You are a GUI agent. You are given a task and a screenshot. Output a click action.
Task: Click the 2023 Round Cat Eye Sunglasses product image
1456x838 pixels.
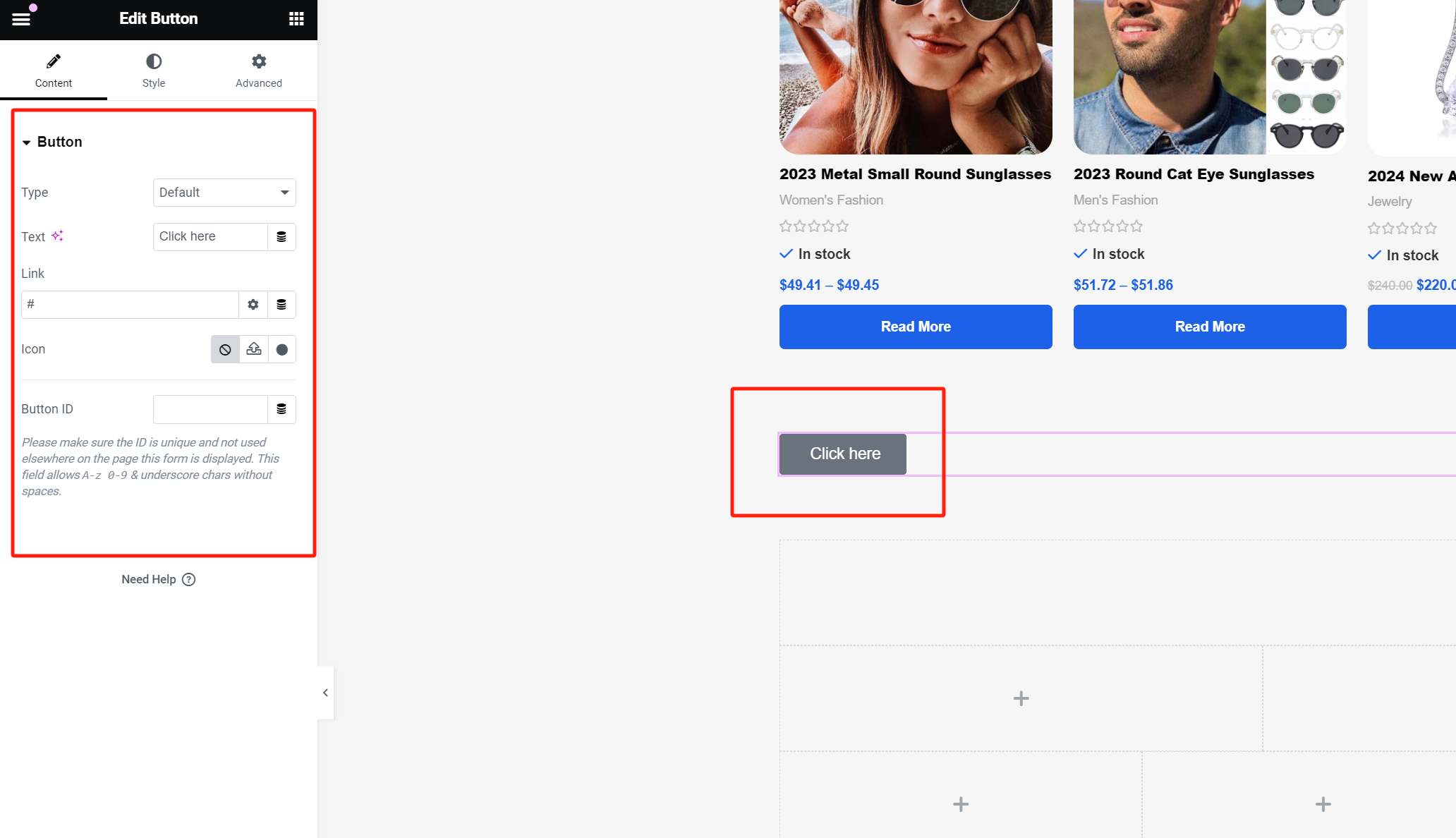tap(1209, 76)
